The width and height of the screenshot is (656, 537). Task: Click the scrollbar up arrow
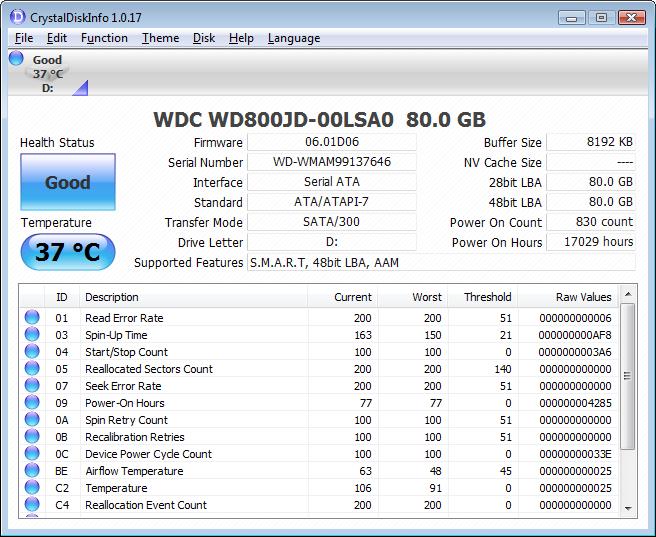pyautogui.click(x=628, y=294)
